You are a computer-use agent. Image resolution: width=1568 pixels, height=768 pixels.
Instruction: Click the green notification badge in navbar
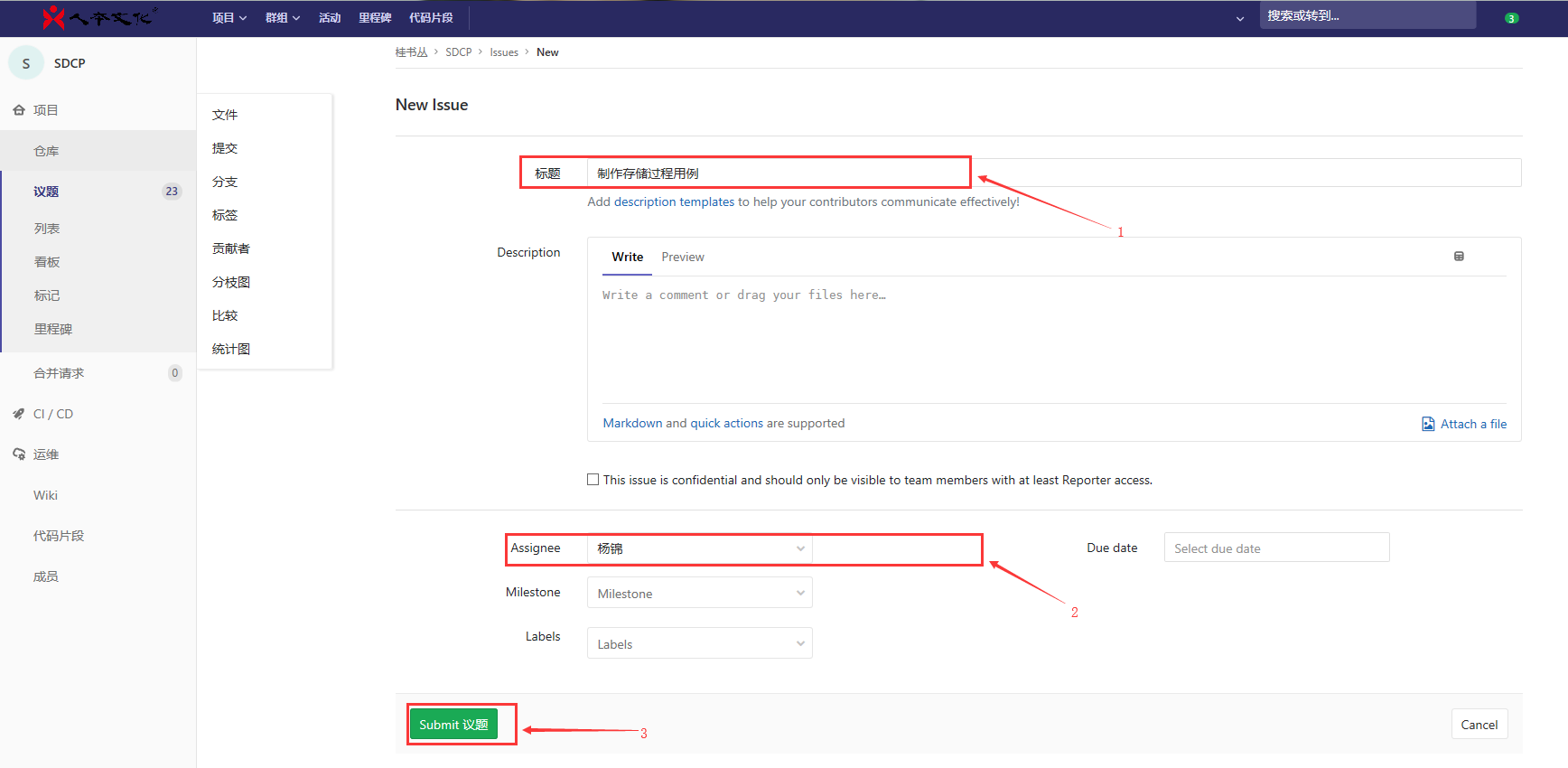tap(1511, 18)
